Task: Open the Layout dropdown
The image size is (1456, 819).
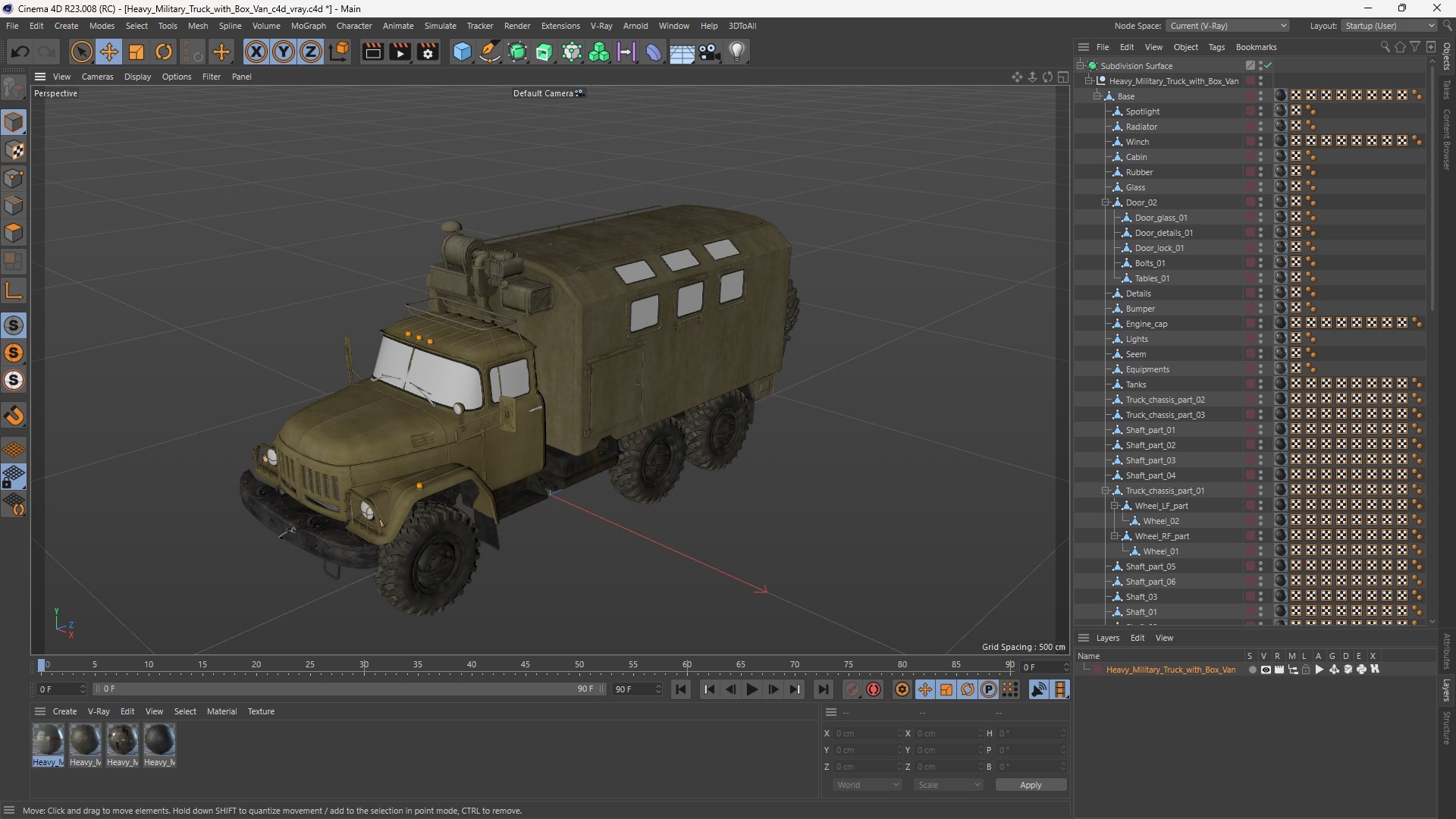Action: [1389, 26]
